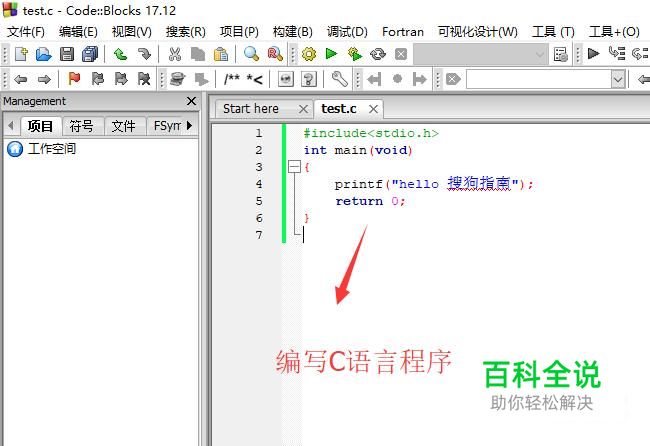Open the 搜索(R) menu

coord(185,32)
